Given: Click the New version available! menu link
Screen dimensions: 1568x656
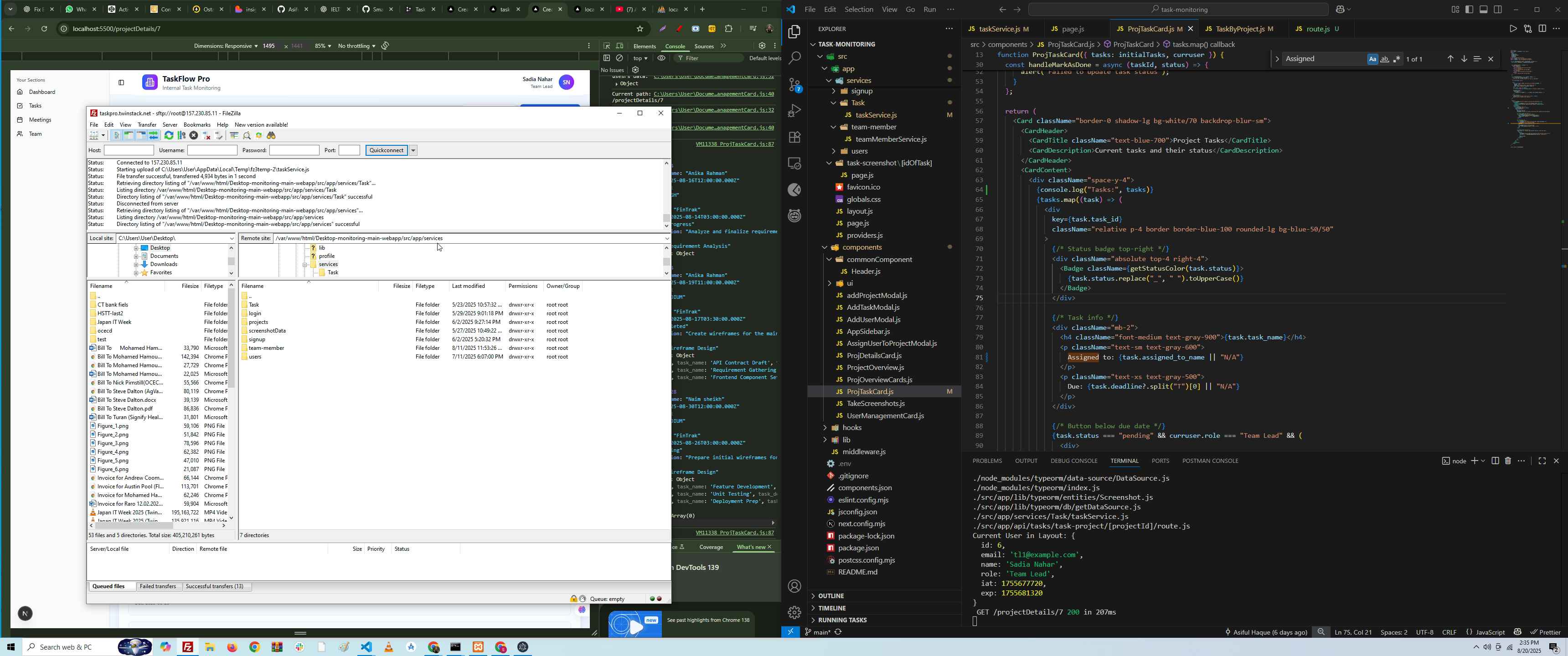Looking at the screenshot, I should (262, 125).
